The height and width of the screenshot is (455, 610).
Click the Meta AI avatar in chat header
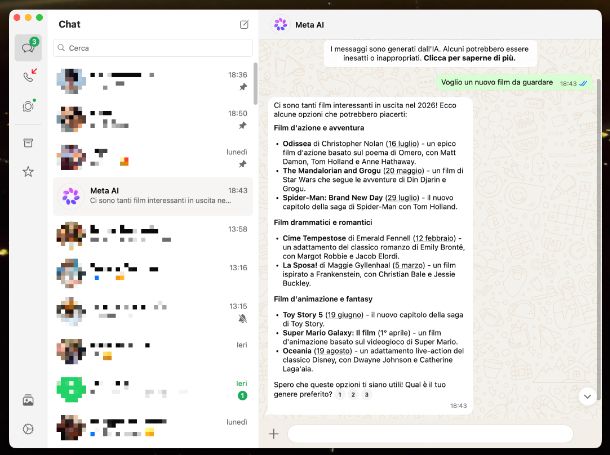coord(280,24)
